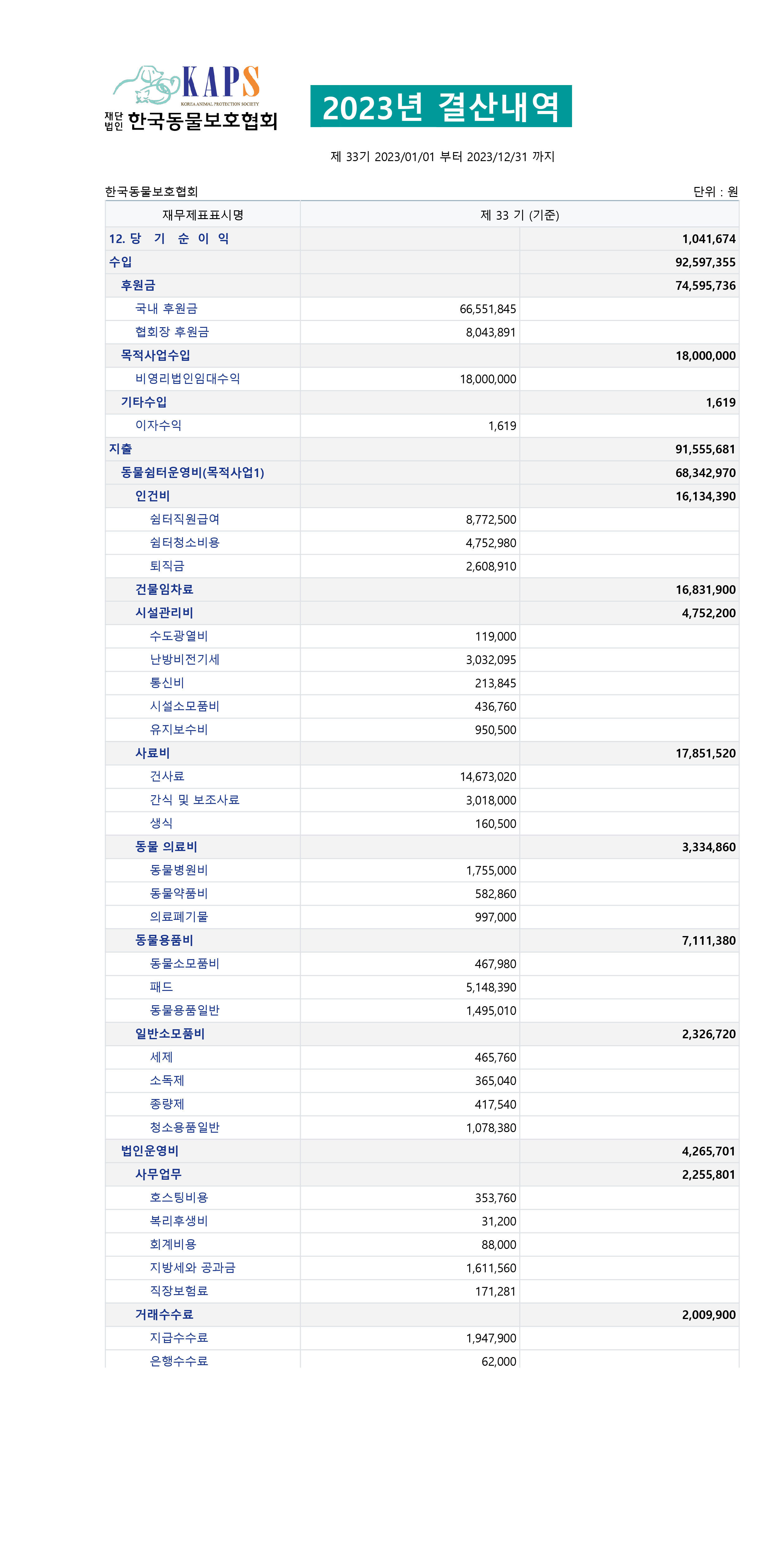Select the 거래수수료 heading

coord(164,1315)
